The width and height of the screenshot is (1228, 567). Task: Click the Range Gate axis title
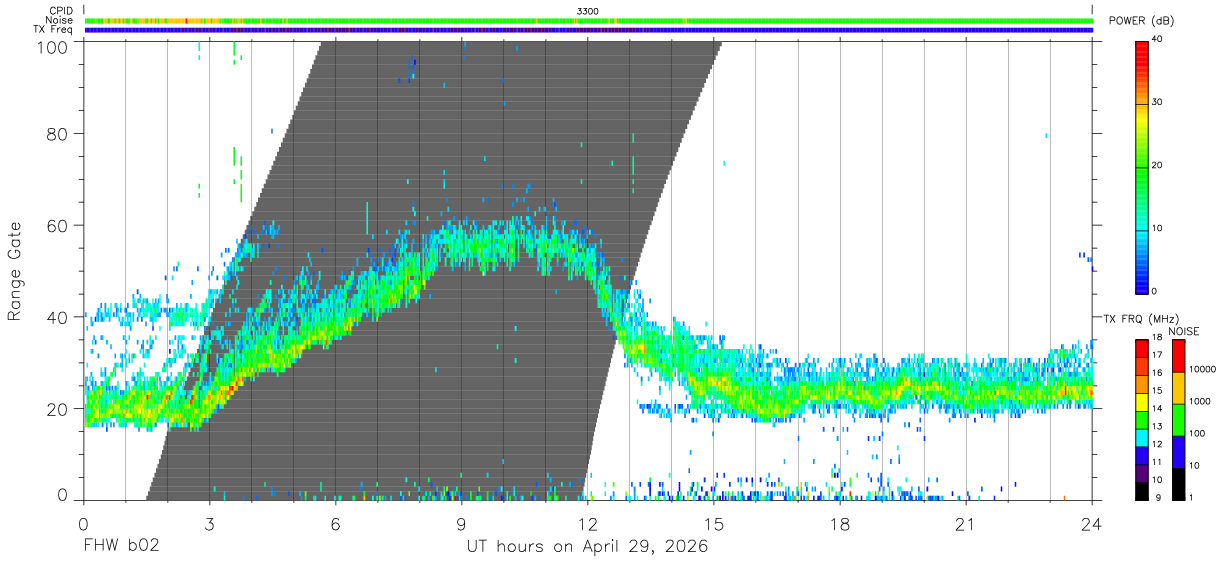pyautogui.click(x=15, y=271)
